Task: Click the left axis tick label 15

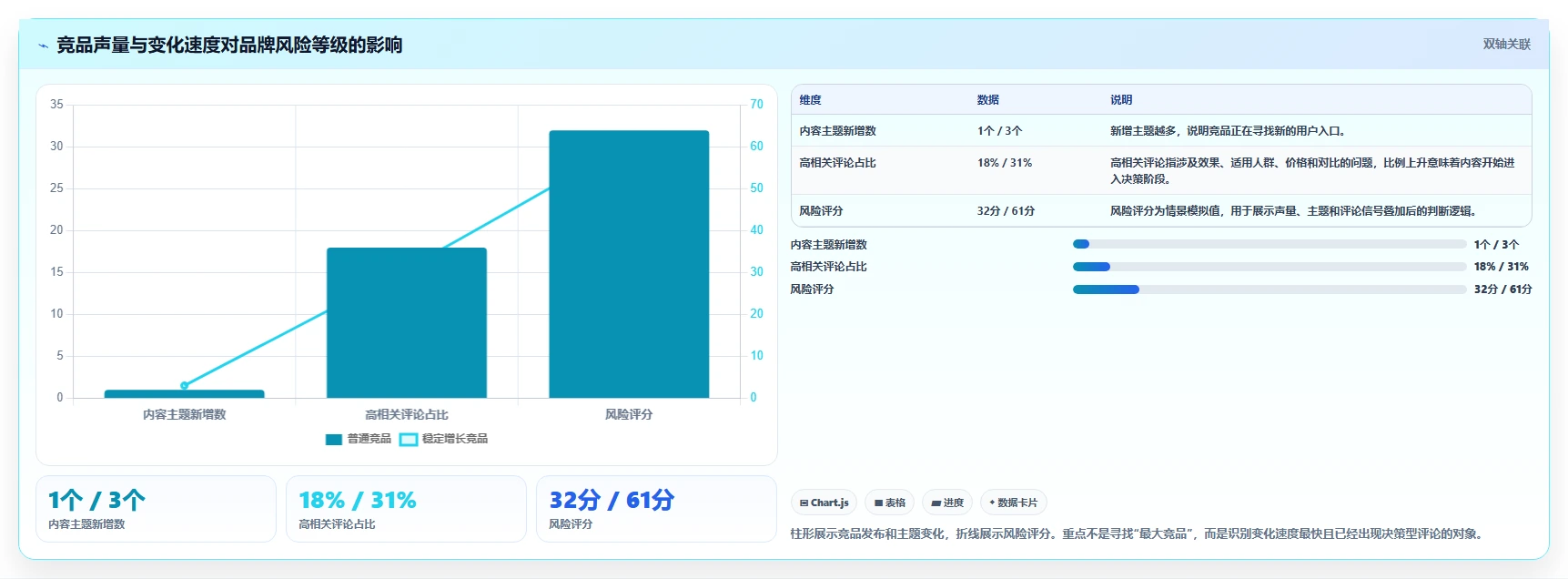Action: 56,272
